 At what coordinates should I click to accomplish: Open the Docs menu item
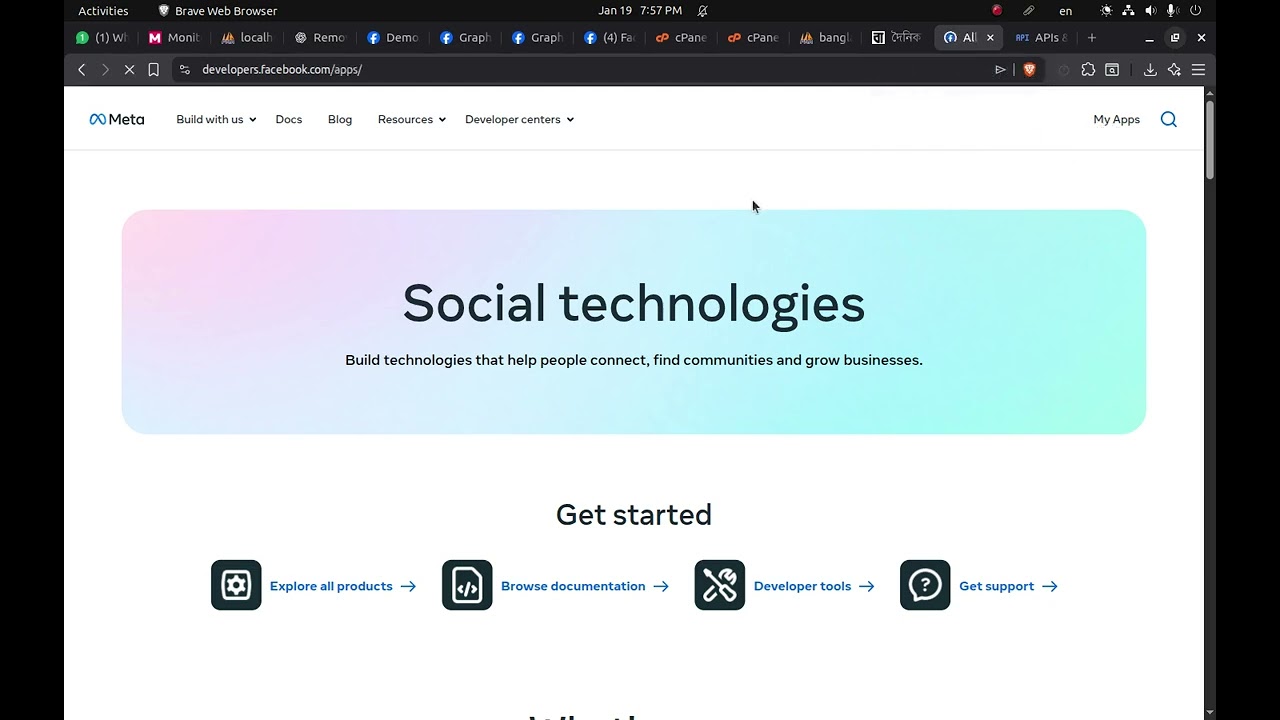click(x=289, y=119)
